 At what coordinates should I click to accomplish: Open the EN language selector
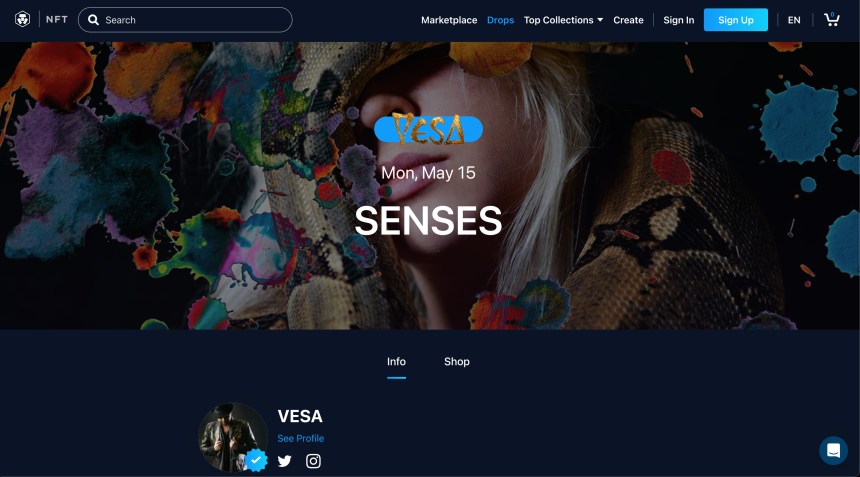pos(794,20)
